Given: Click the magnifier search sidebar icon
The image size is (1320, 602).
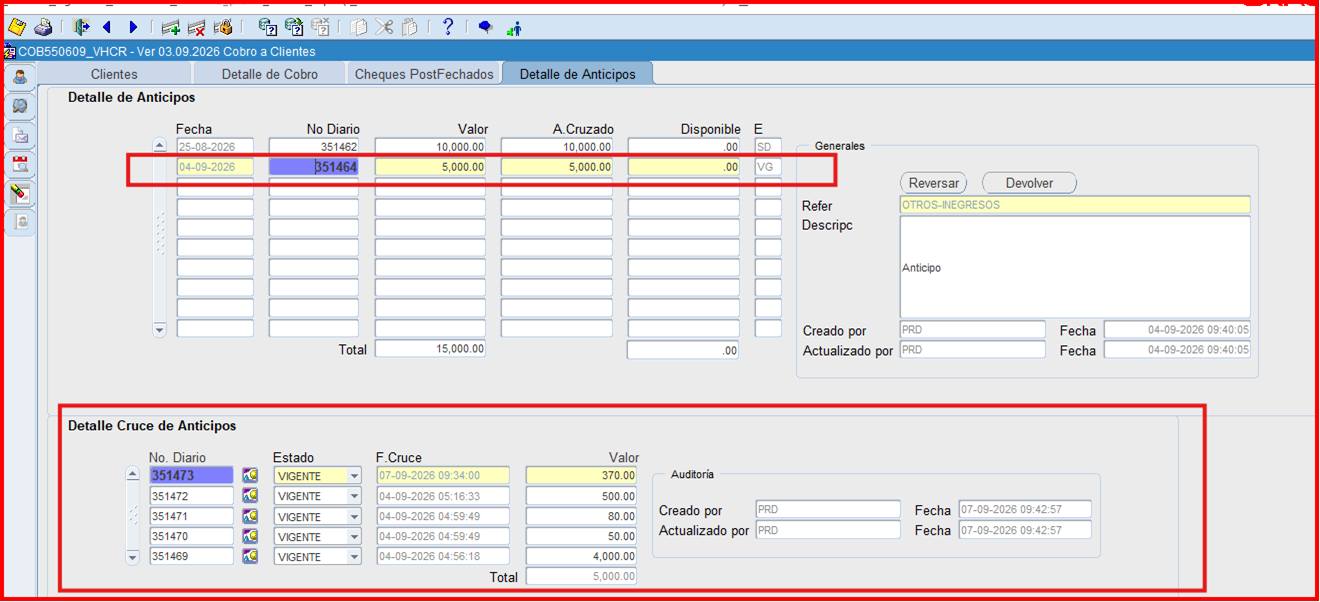Looking at the screenshot, I should click(20, 106).
